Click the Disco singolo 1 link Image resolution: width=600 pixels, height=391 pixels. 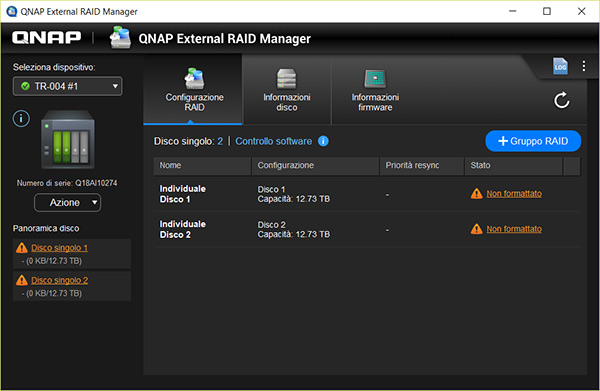59,248
